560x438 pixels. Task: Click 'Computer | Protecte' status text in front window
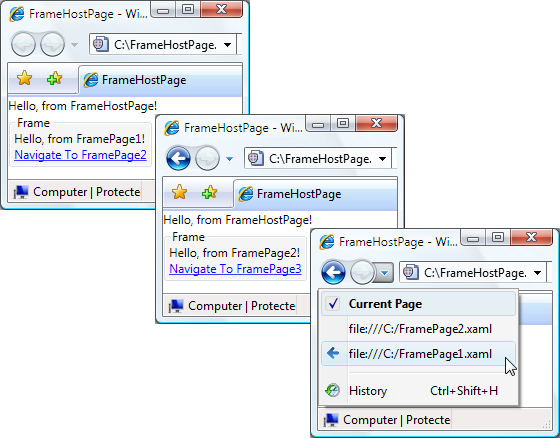396,420
